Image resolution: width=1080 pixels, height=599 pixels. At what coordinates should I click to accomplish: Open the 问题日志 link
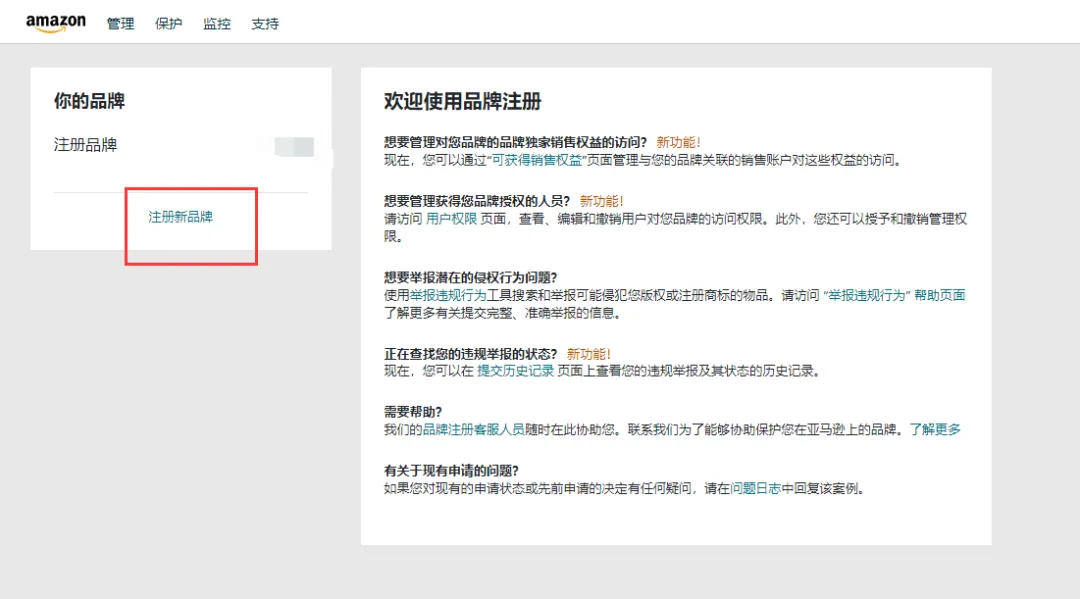tap(756, 489)
